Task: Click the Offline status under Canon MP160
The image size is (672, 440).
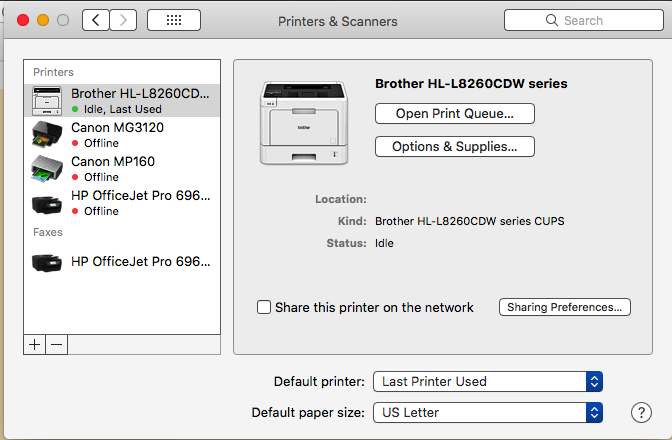Action: [x=101, y=177]
